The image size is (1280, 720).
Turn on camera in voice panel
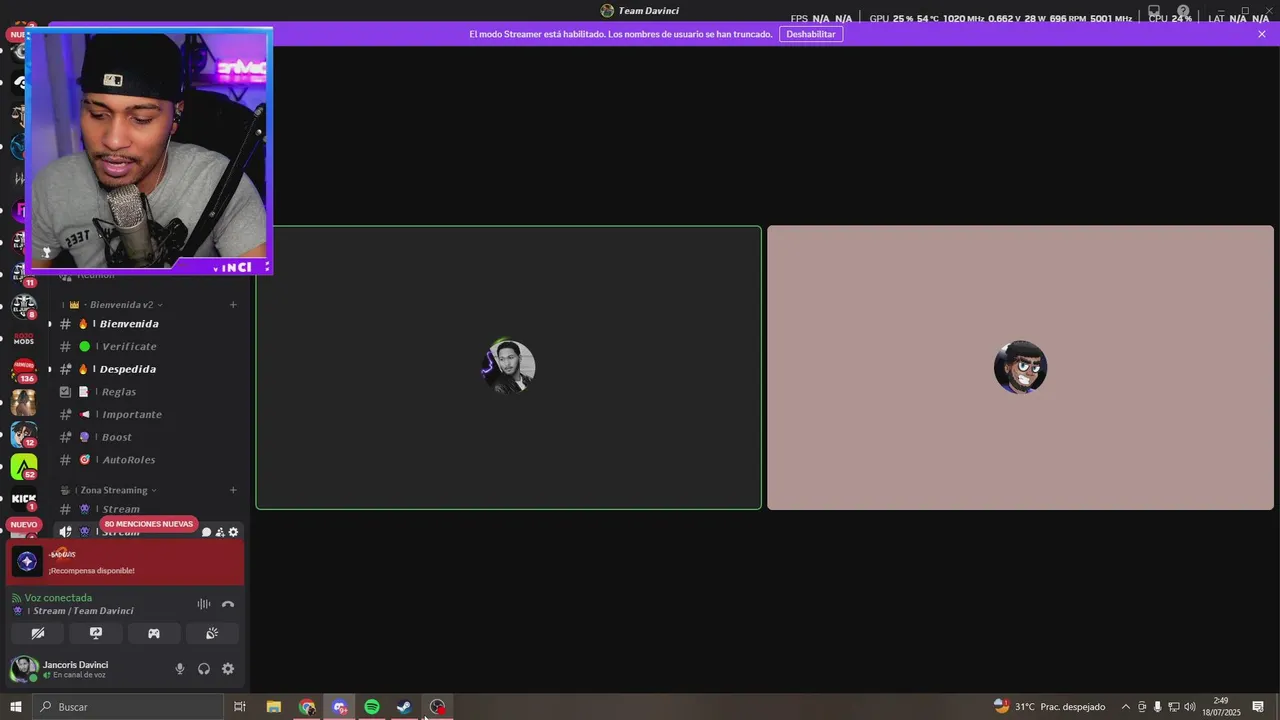click(x=38, y=633)
